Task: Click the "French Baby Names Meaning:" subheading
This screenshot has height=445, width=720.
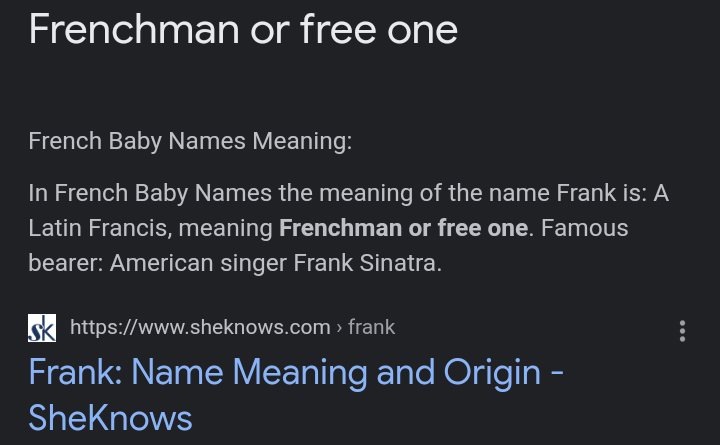Action: [x=190, y=141]
